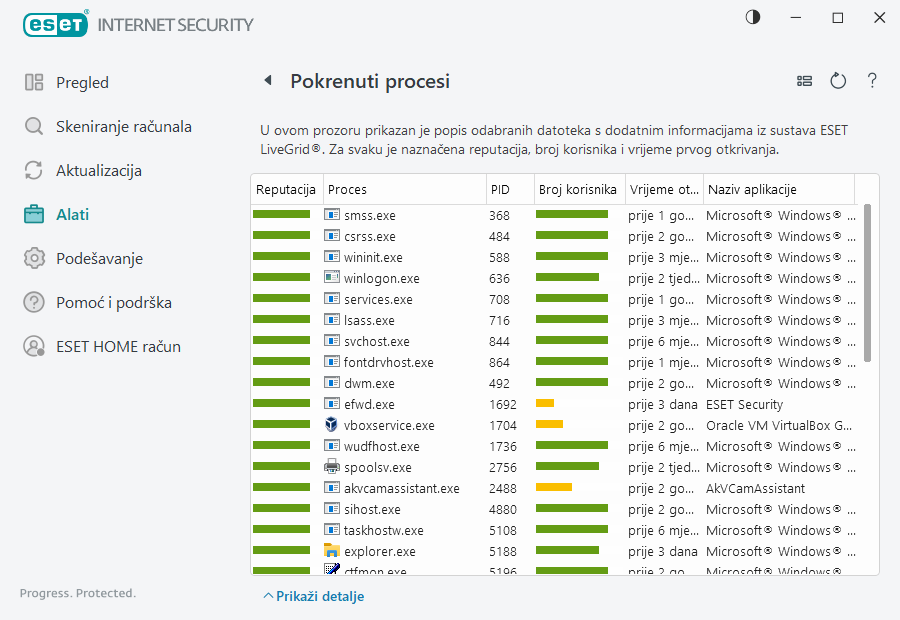Click the back arrow beside Pokrenuti procesi
This screenshot has width=900, height=620.
[x=267, y=81]
